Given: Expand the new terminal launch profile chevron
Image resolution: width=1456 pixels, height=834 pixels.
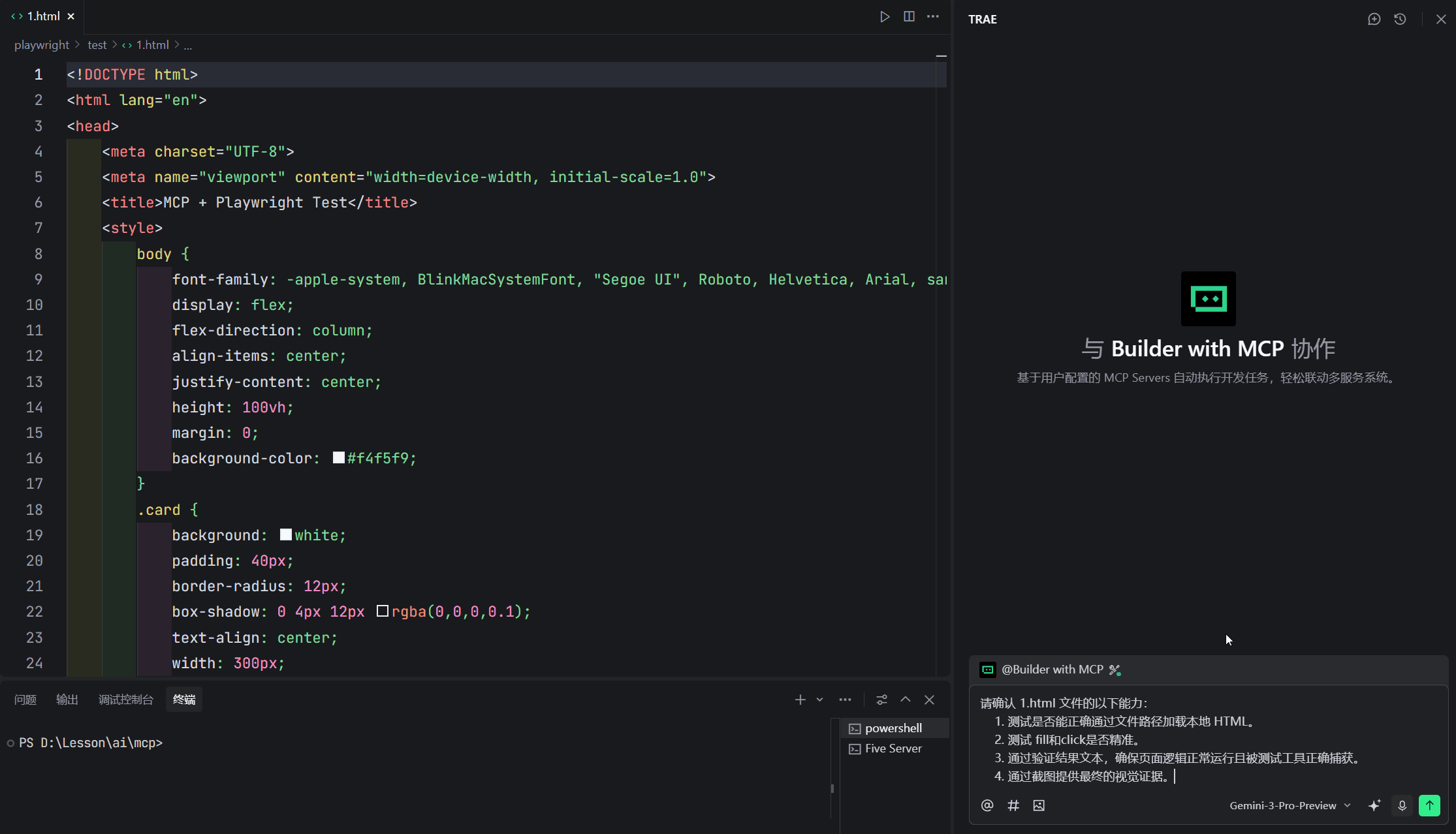Looking at the screenshot, I should pyautogui.click(x=819, y=700).
